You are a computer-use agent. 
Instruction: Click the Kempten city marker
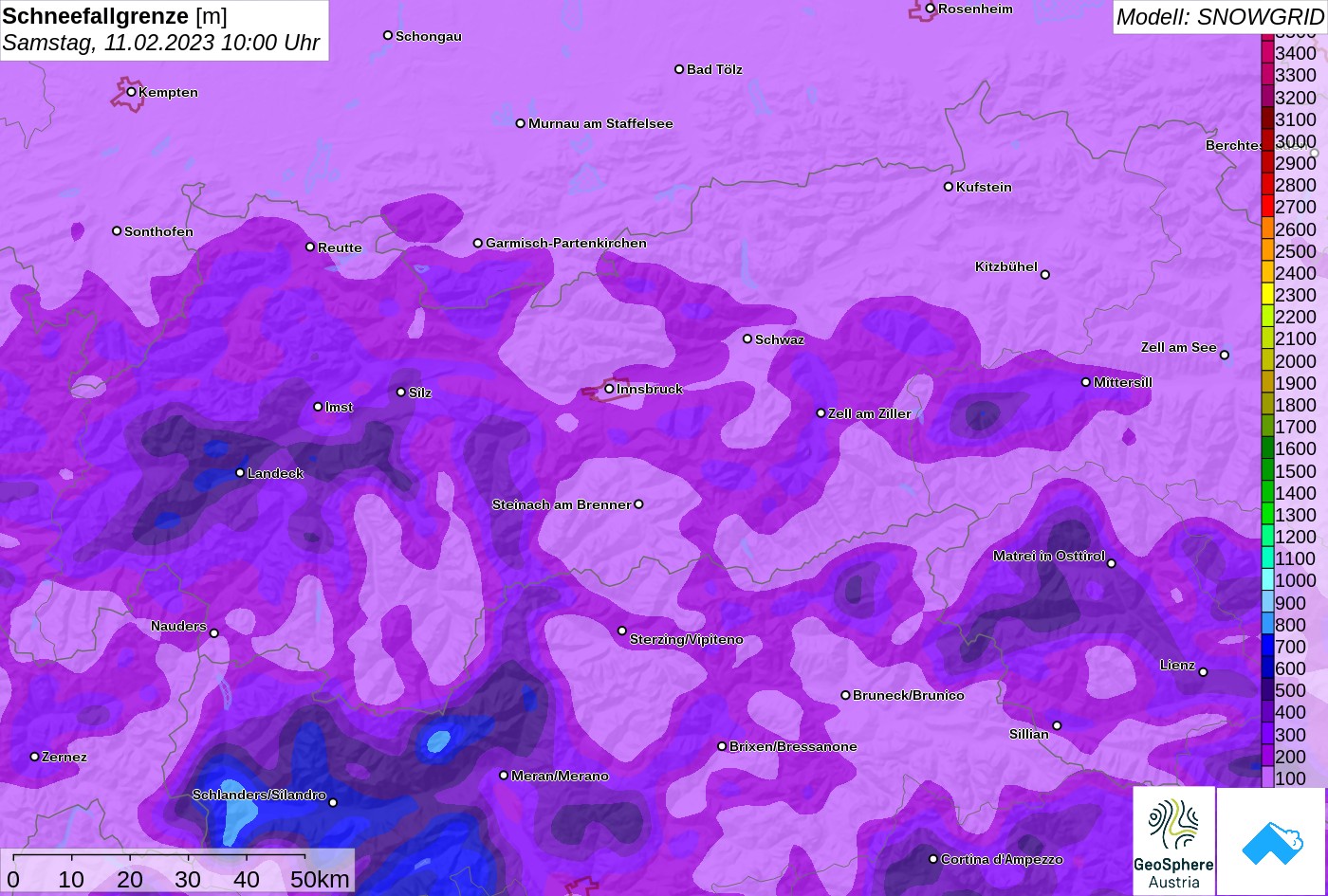click(x=131, y=92)
